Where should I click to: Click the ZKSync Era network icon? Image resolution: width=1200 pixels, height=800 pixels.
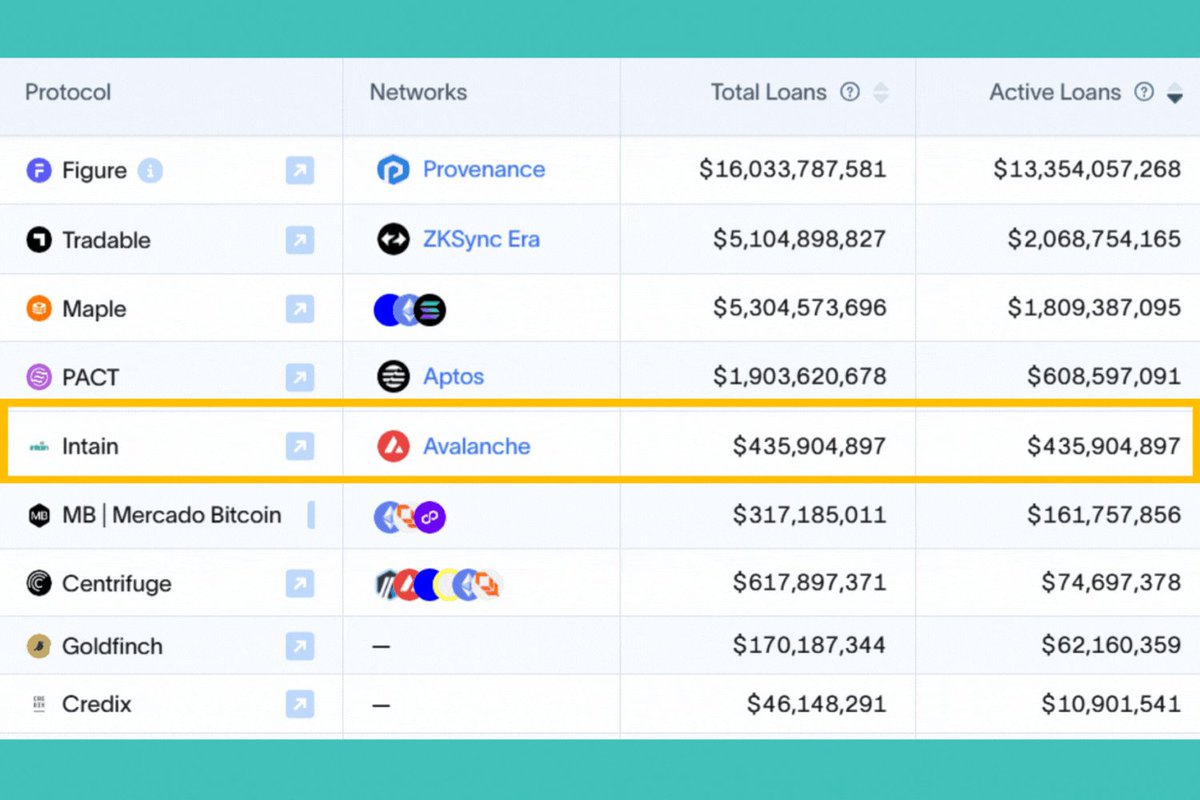393,240
